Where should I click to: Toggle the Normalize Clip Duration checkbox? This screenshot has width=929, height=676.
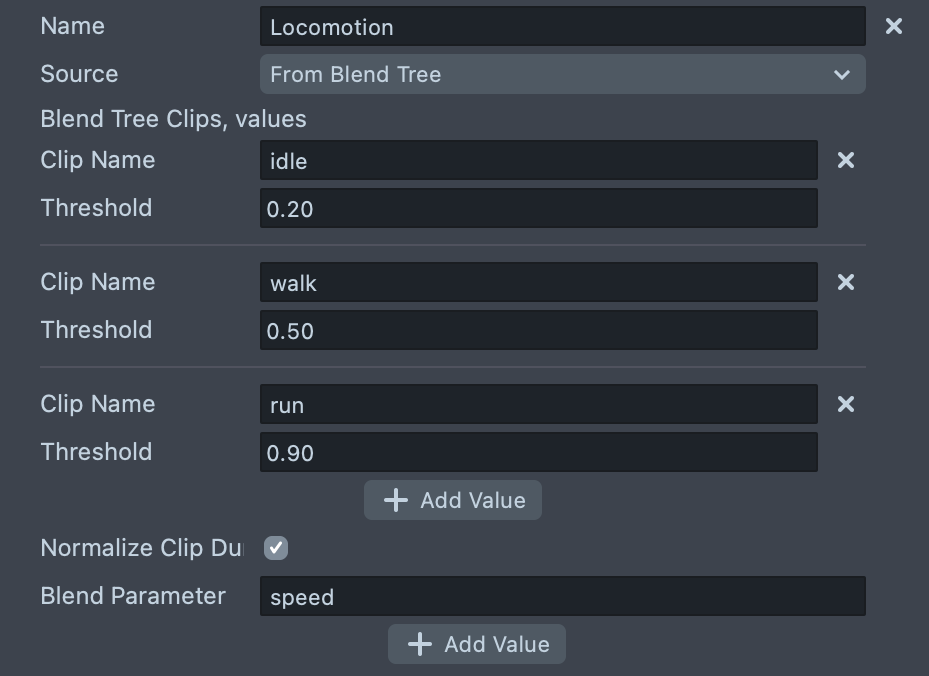pos(276,548)
